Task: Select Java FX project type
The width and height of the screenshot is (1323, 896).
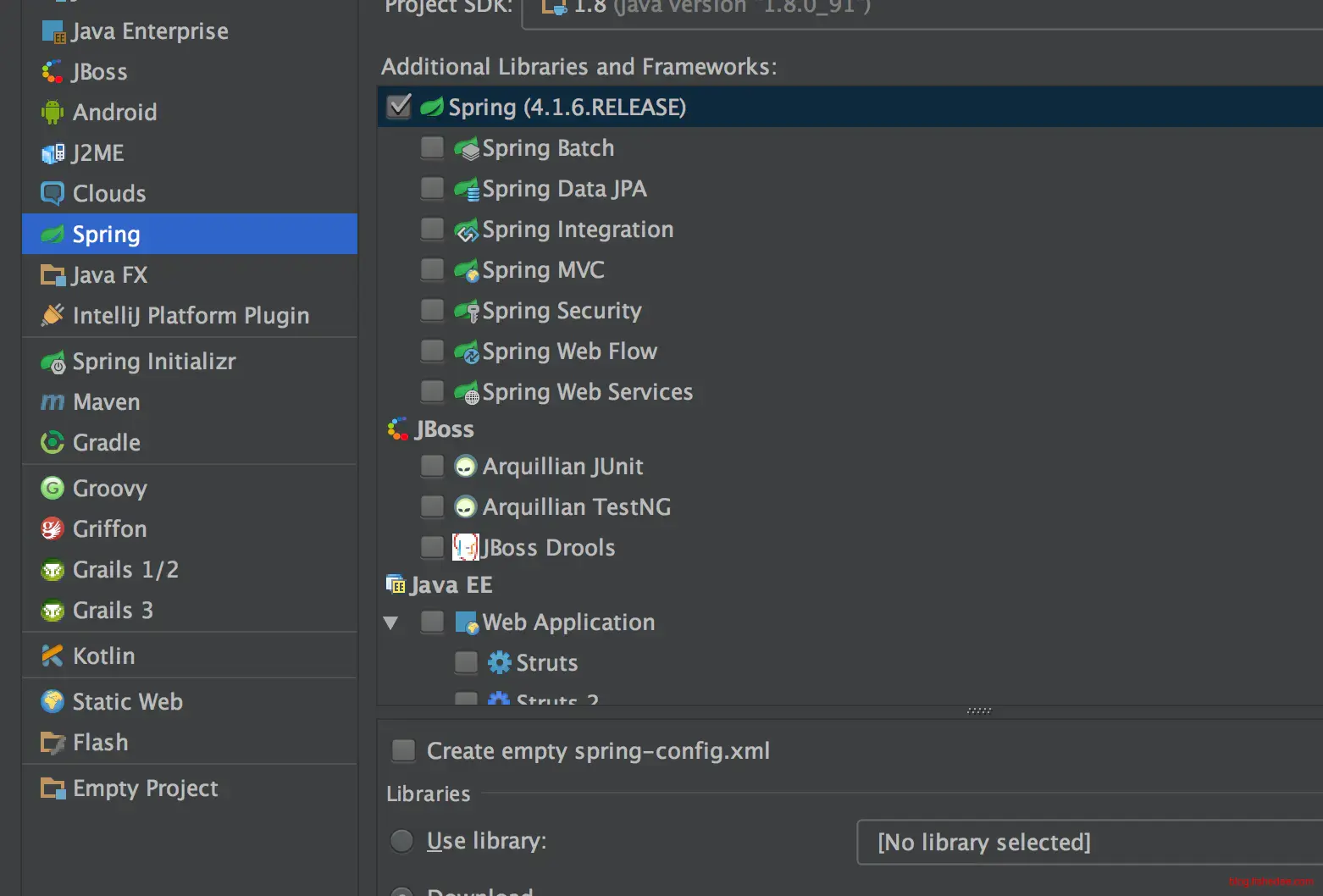Action: click(109, 275)
